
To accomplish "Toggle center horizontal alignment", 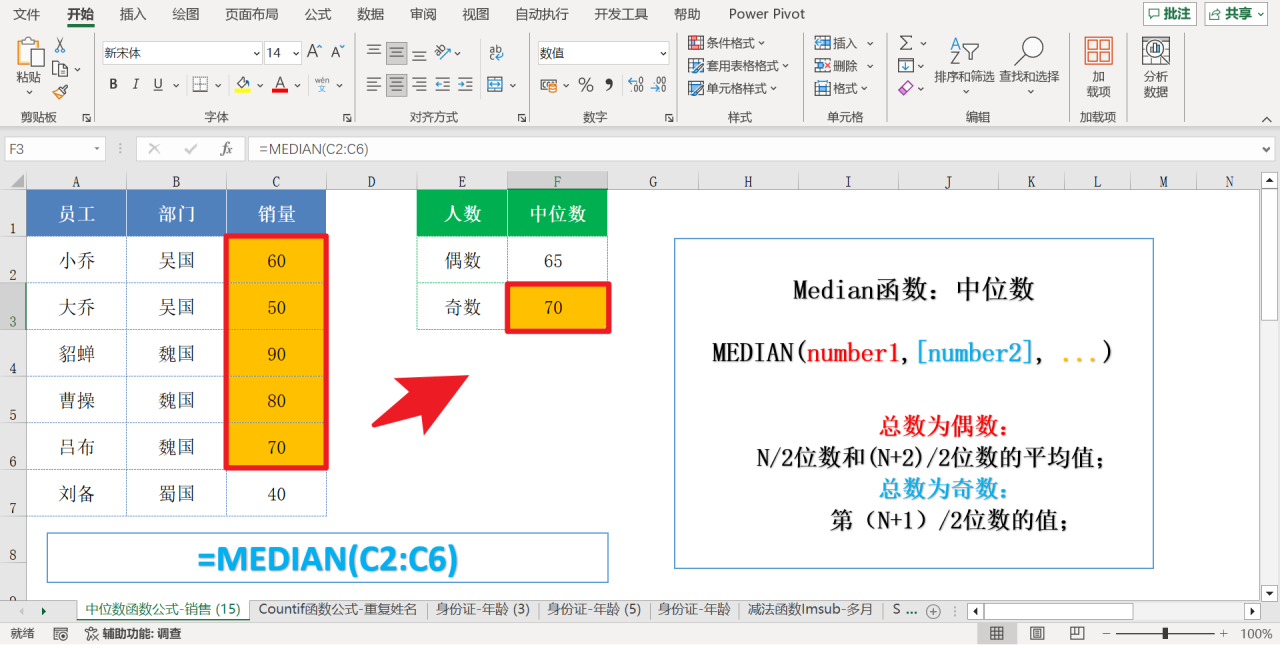I will 397,85.
